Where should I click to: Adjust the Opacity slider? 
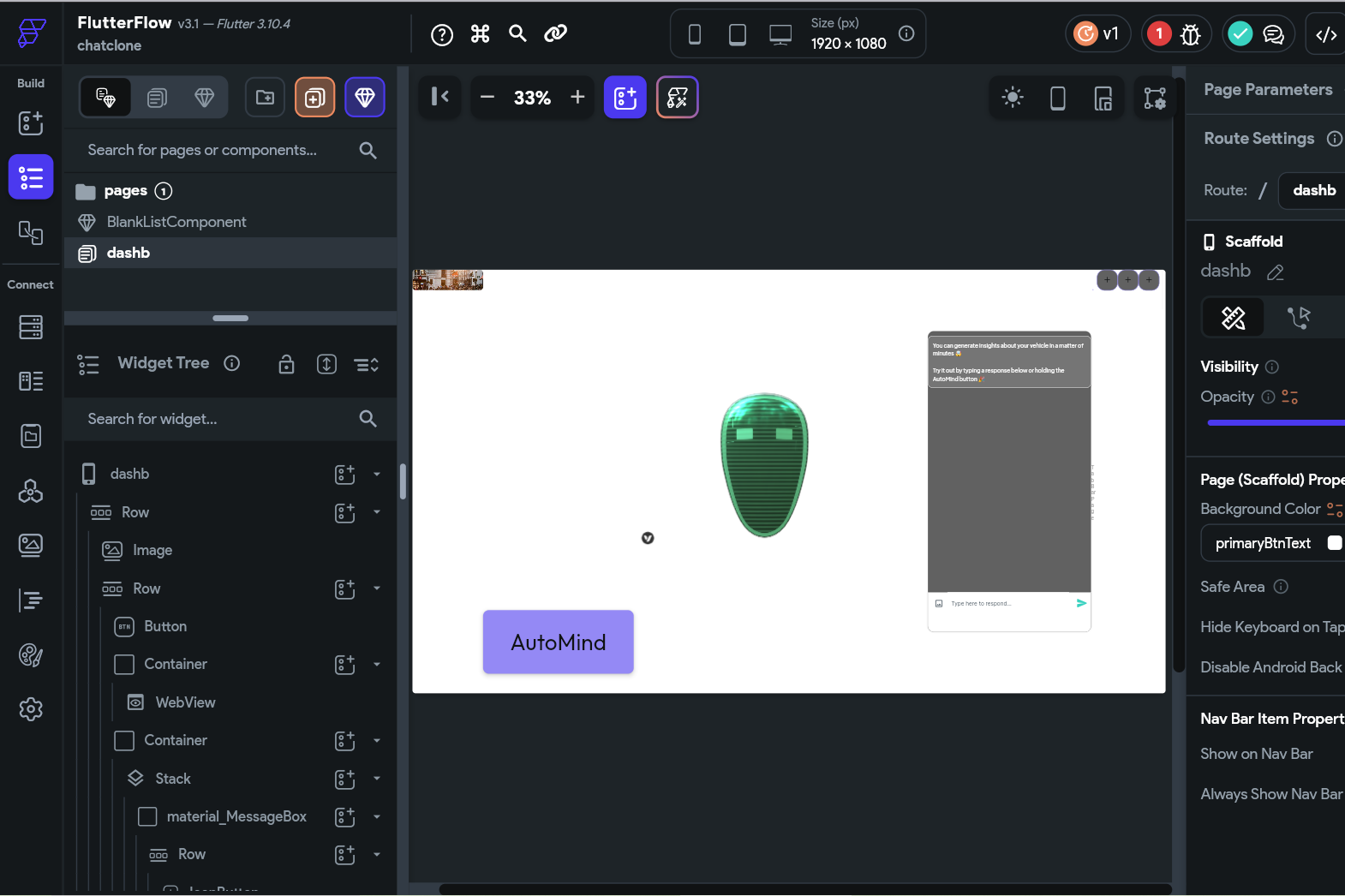1276,422
